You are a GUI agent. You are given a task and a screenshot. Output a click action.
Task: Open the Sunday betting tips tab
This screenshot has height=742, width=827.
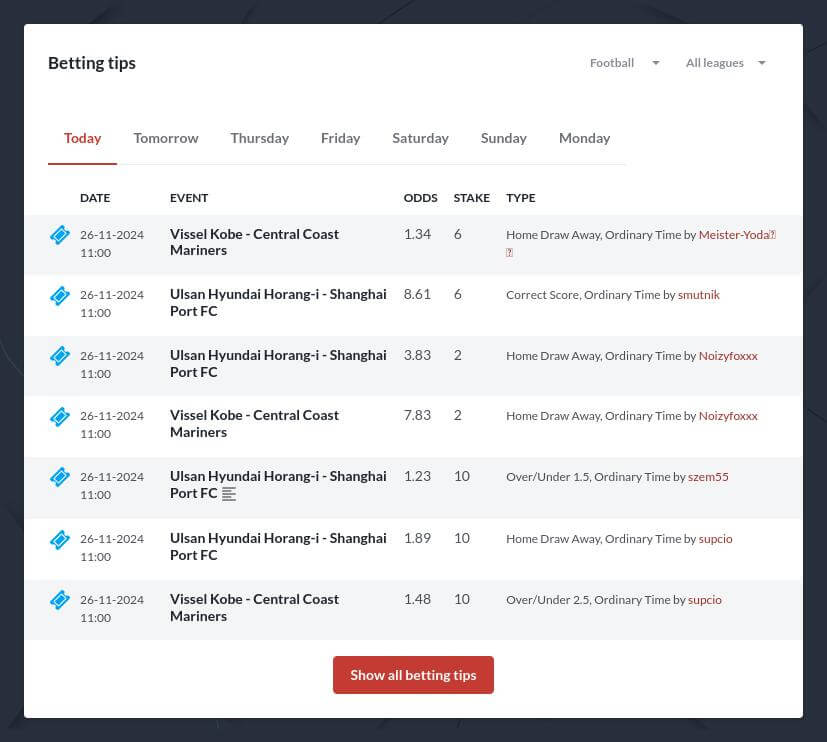[503, 137]
